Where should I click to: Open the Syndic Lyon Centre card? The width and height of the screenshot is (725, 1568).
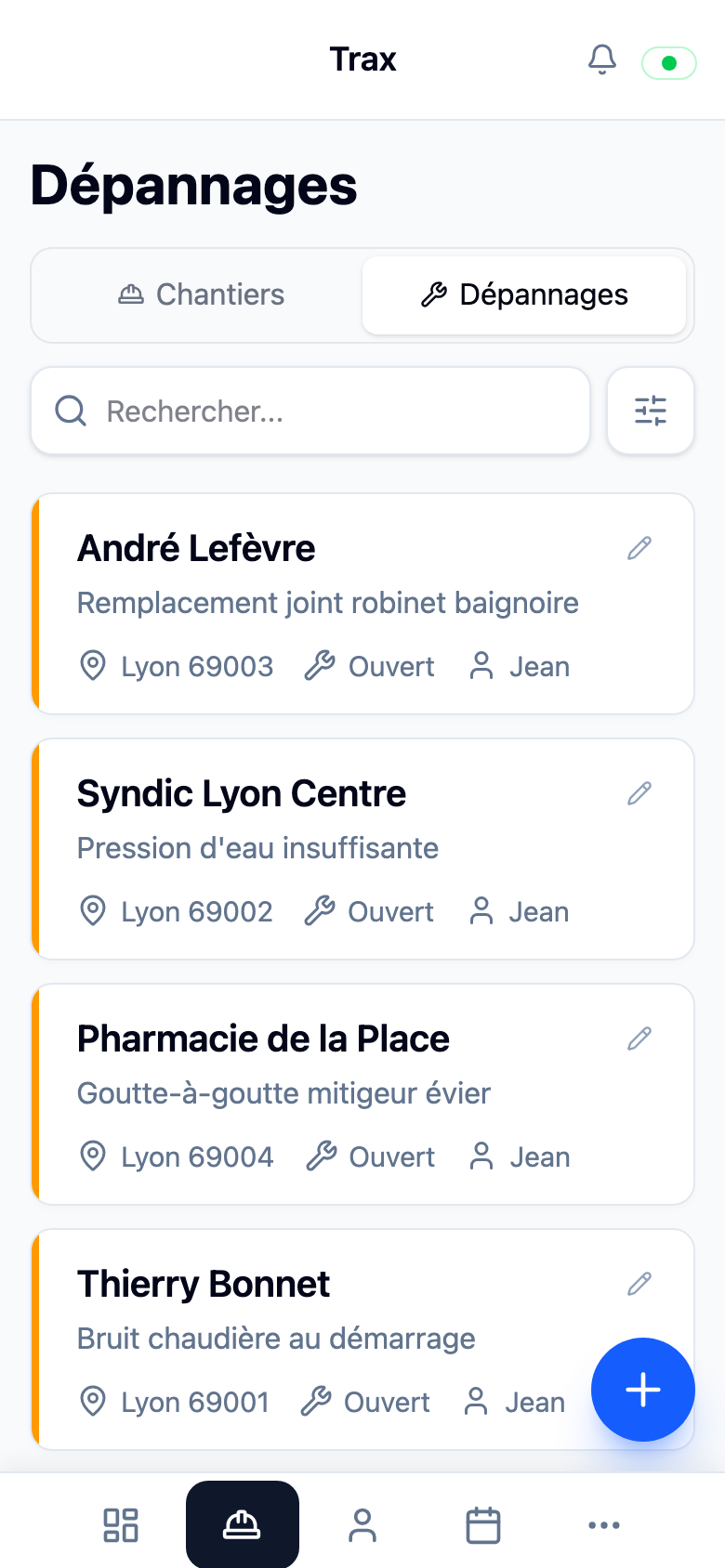pyautogui.click(x=362, y=849)
